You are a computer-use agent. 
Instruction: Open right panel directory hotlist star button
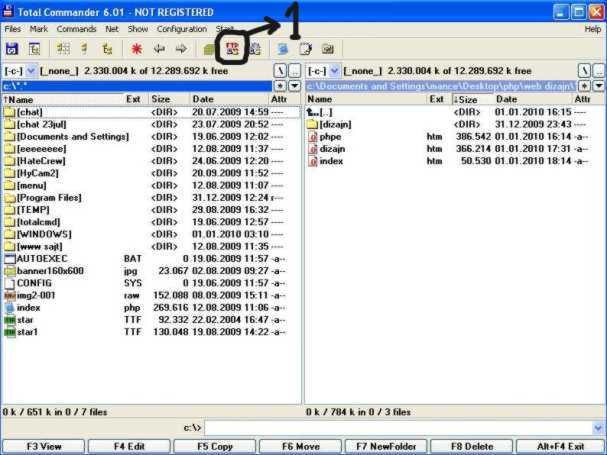coord(584,86)
